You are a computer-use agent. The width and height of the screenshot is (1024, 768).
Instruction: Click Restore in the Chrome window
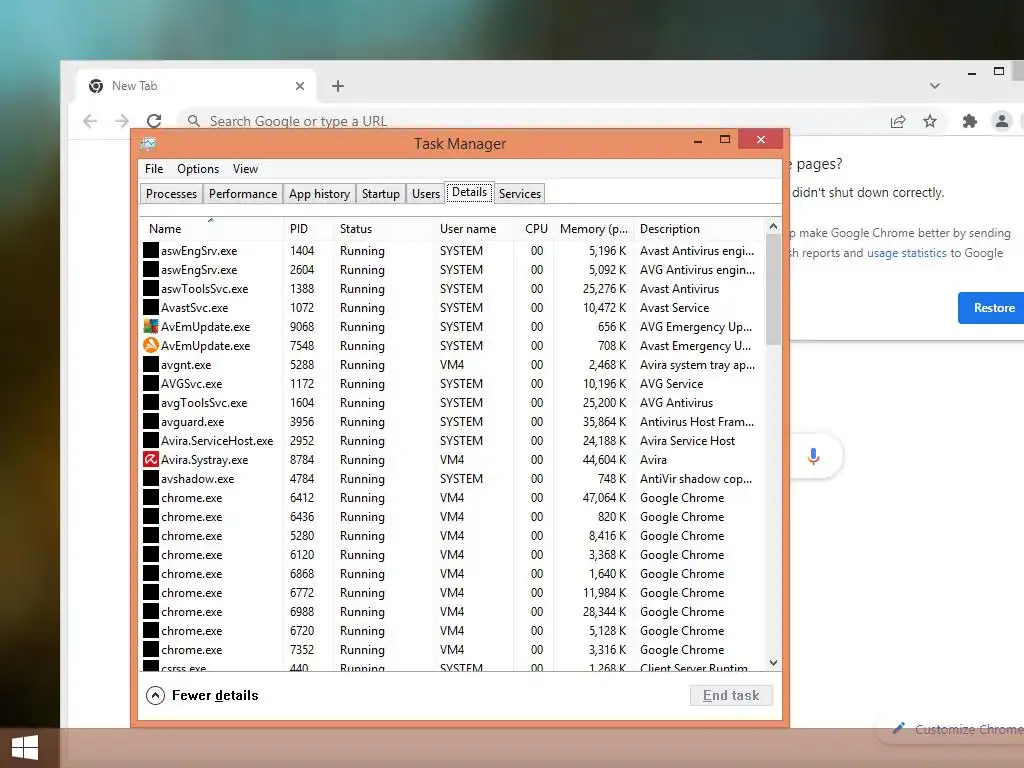[x=992, y=308]
